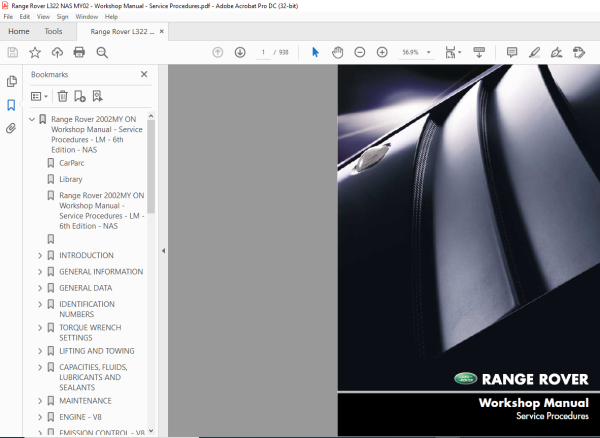Open the zoom percentage dropdown

click(429, 52)
